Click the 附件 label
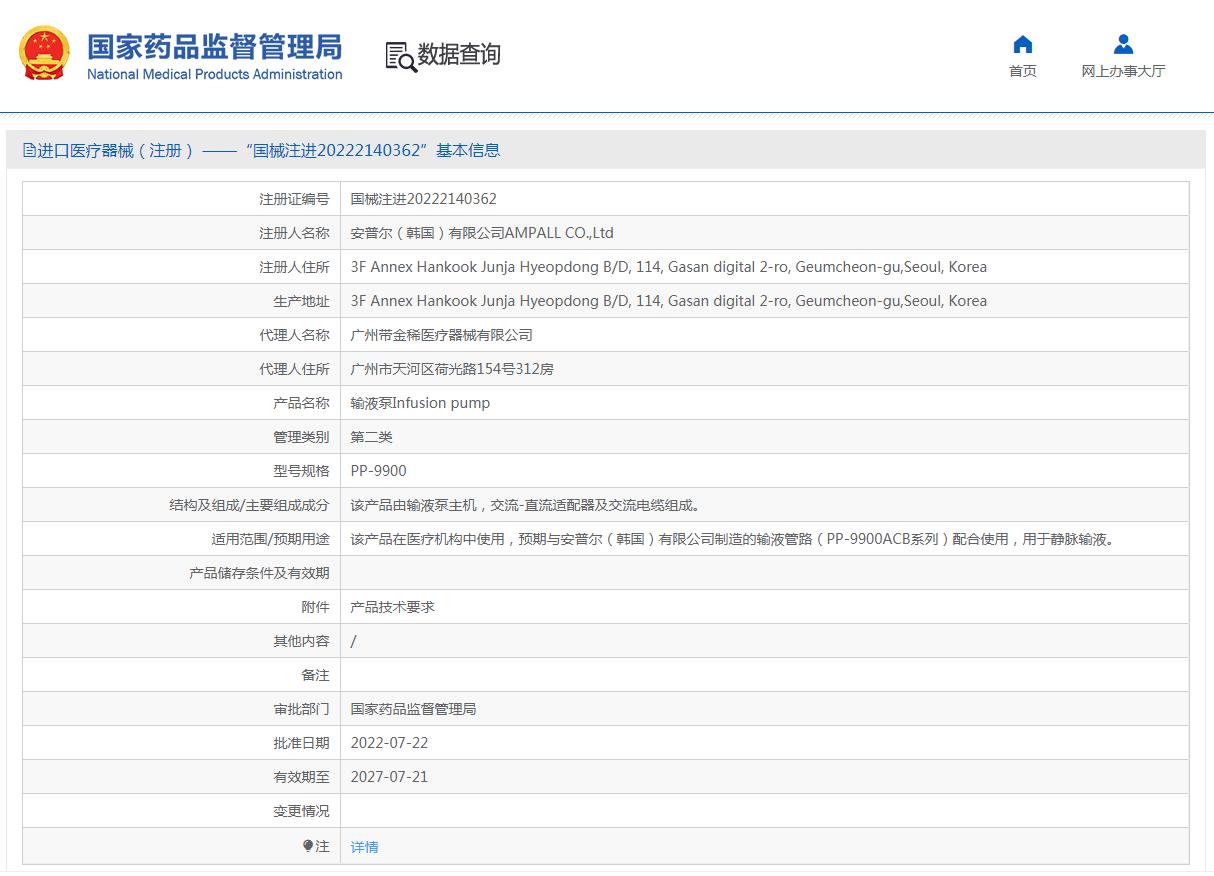Screen dimensions: 1214x876 [315, 607]
